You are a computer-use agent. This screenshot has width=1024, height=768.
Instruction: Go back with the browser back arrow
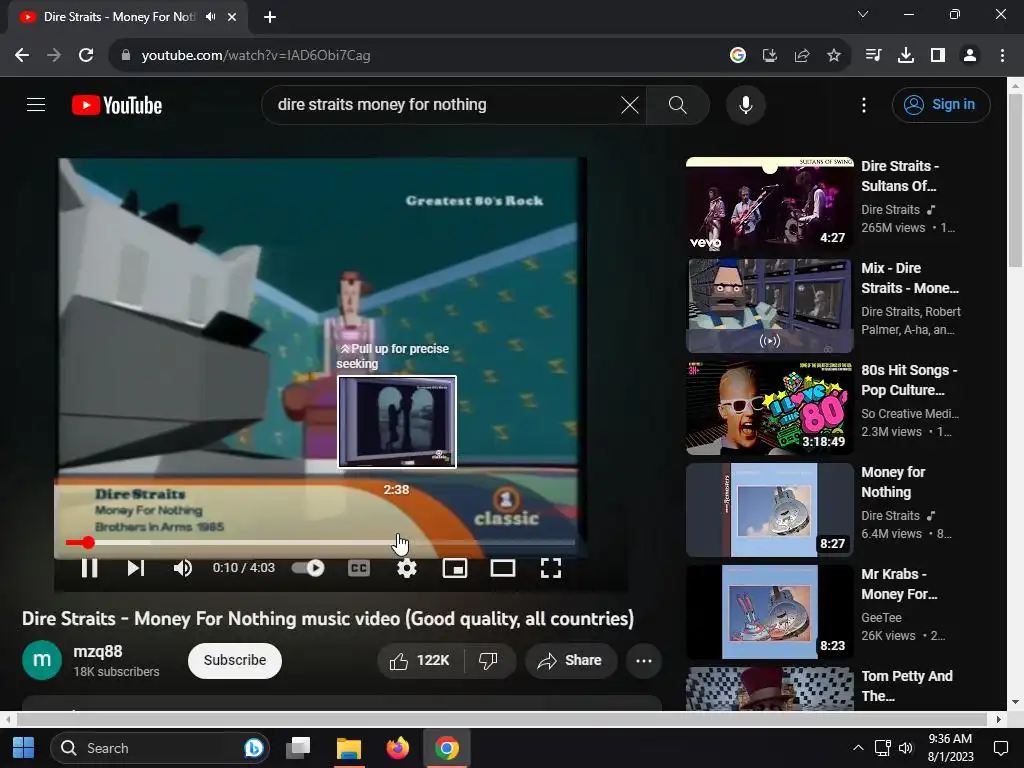[x=22, y=56]
